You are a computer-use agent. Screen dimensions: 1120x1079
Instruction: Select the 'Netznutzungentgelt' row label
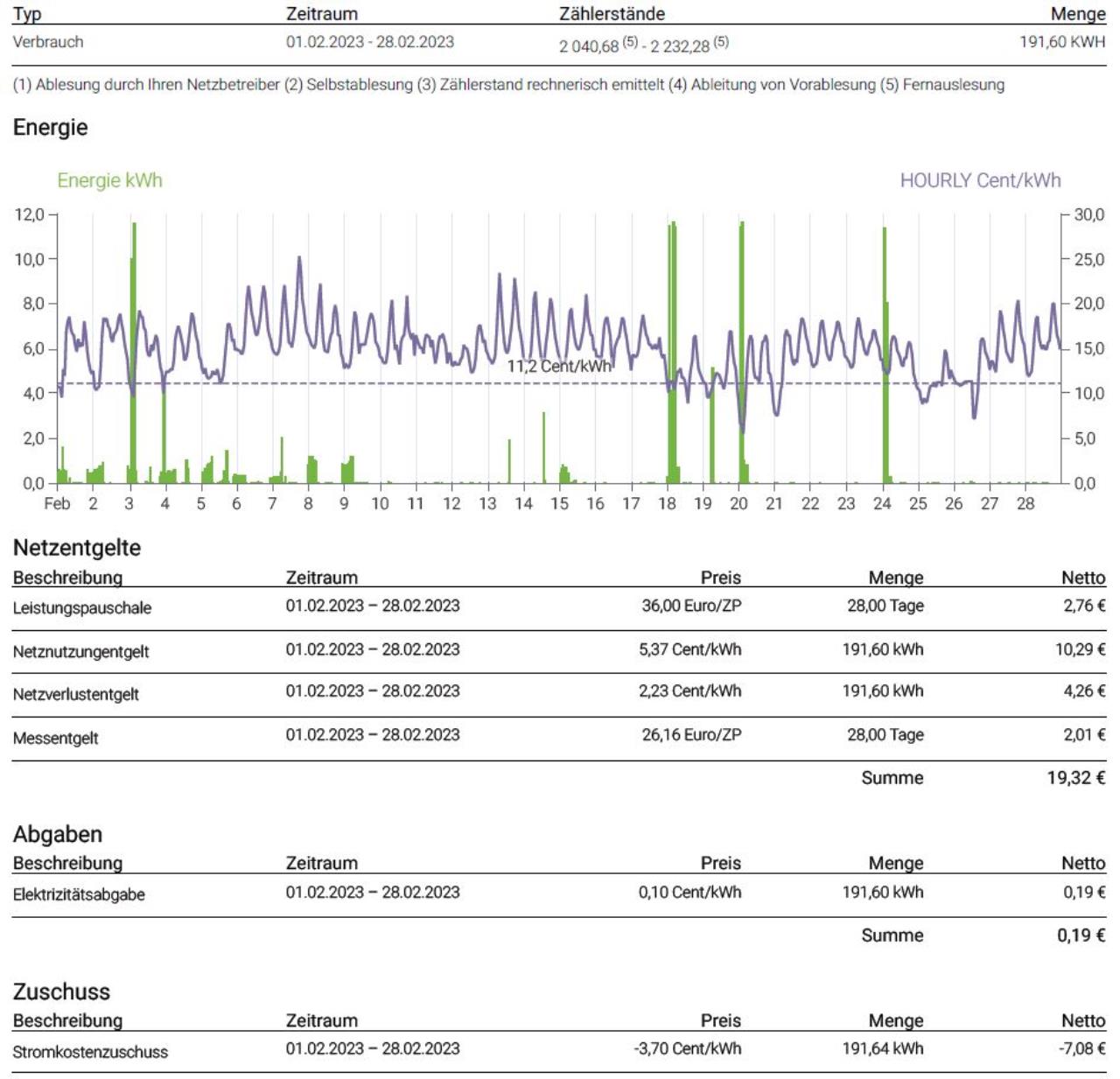pyautogui.click(x=80, y=652)
